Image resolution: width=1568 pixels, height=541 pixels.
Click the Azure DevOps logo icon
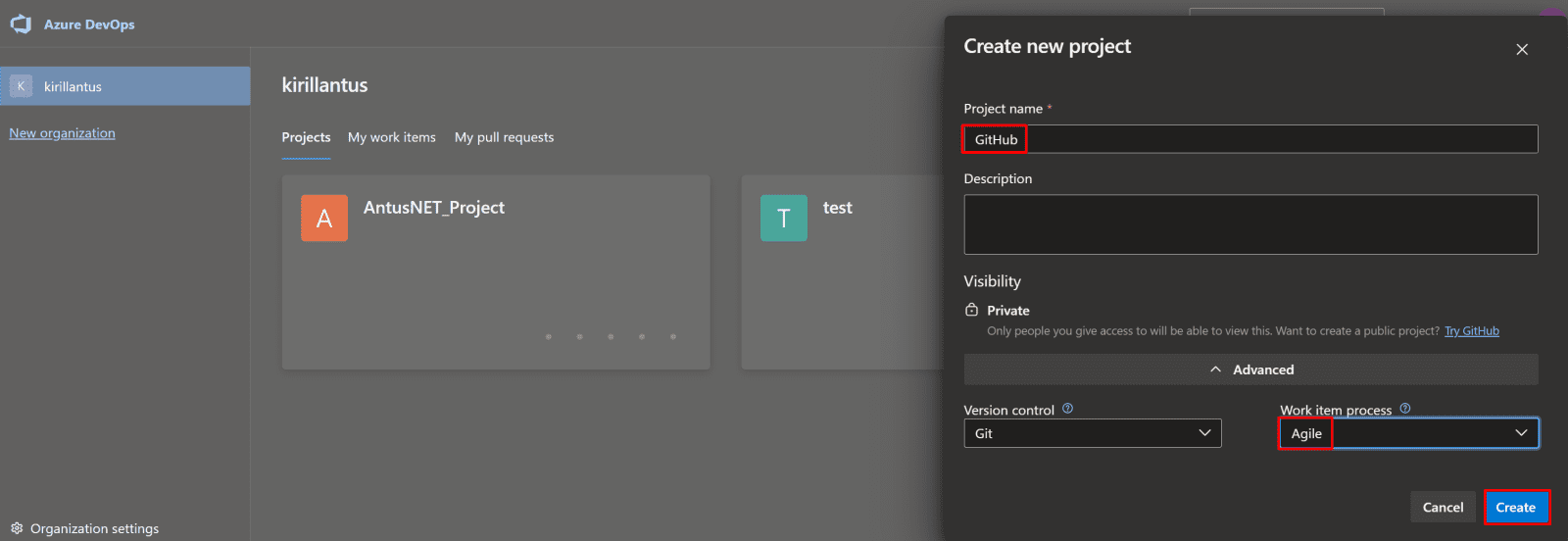tap(21, 25)
